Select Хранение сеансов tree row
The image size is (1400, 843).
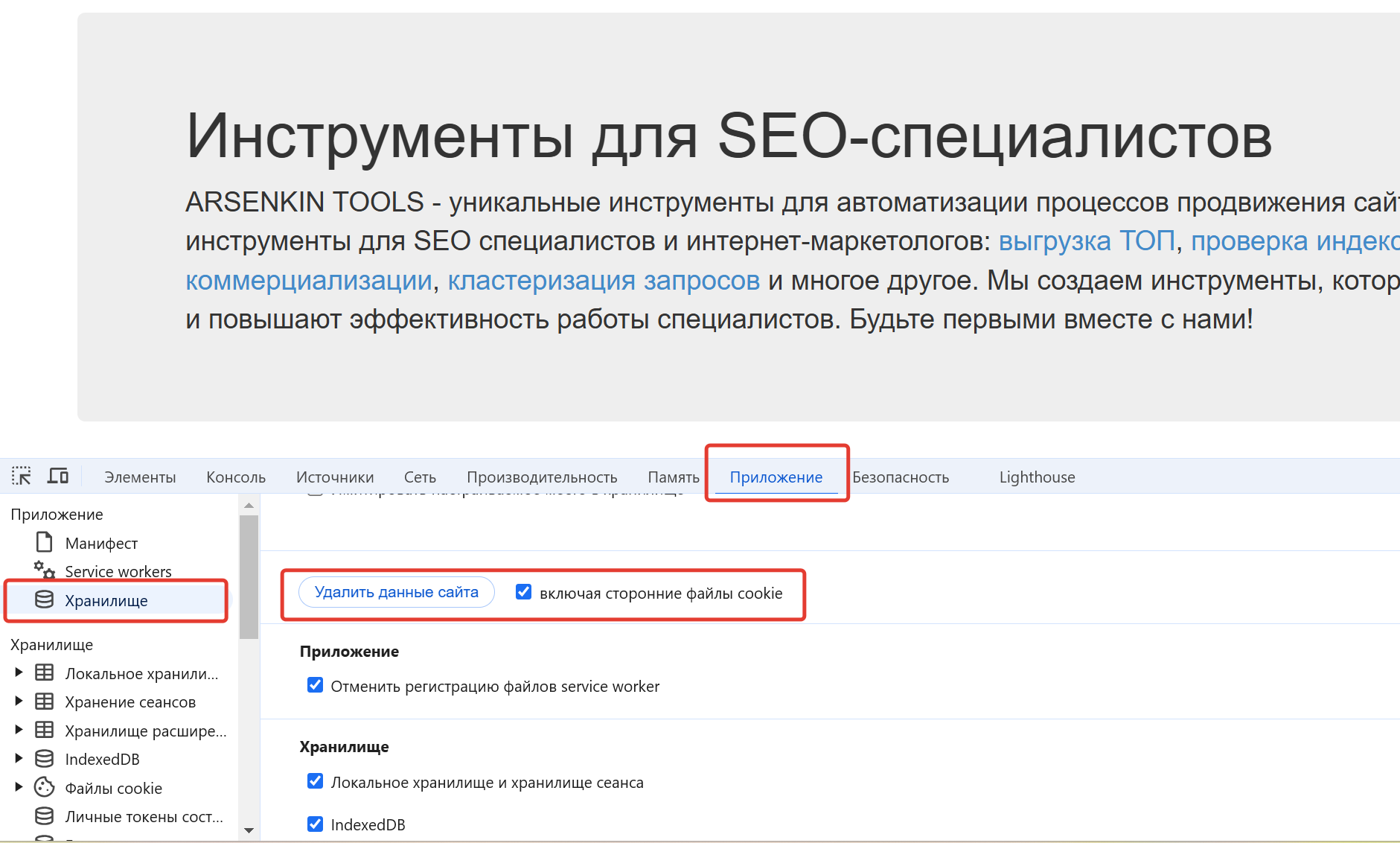[119, 702]
